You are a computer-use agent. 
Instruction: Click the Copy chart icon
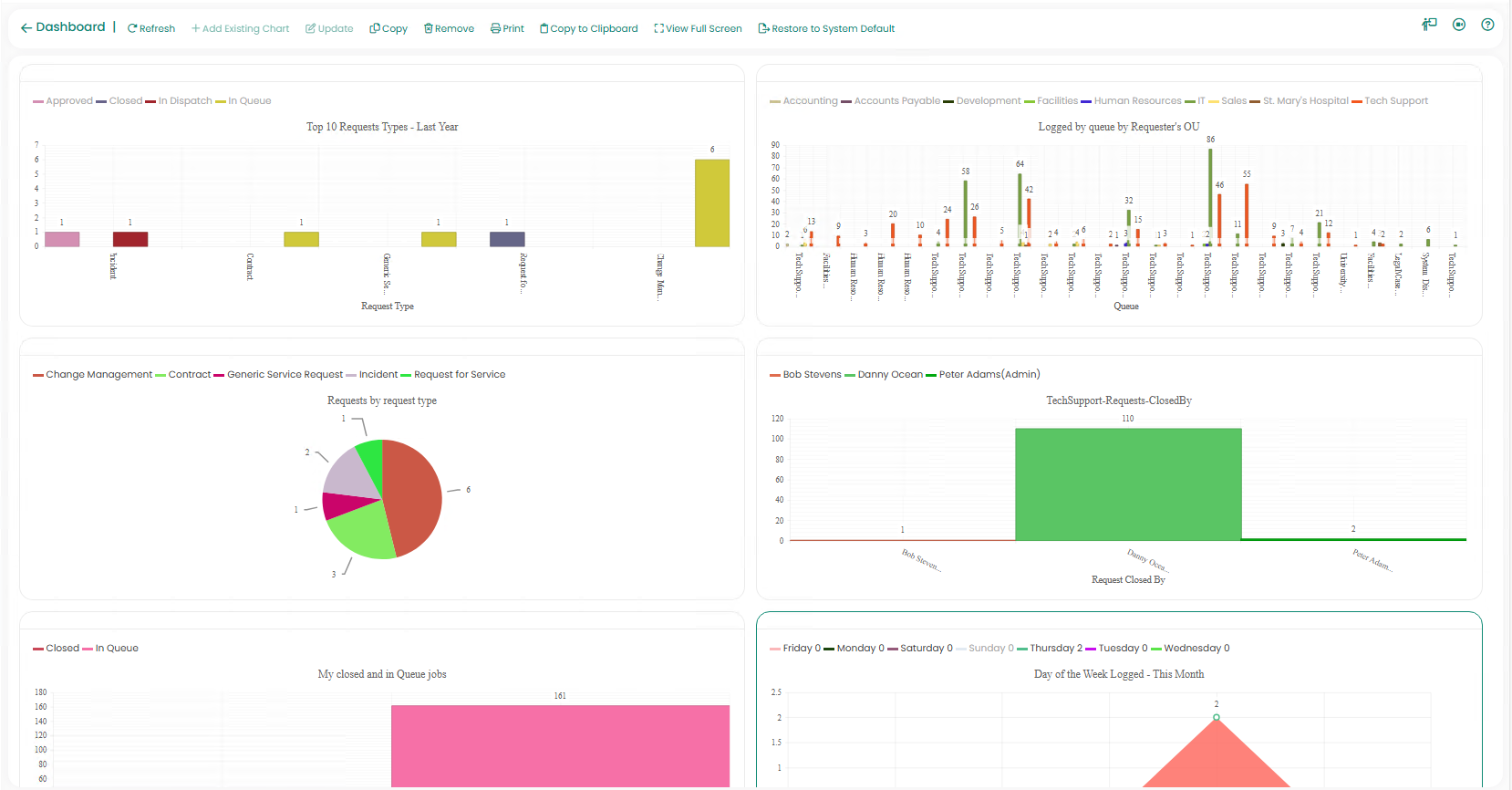click(374, 29)
